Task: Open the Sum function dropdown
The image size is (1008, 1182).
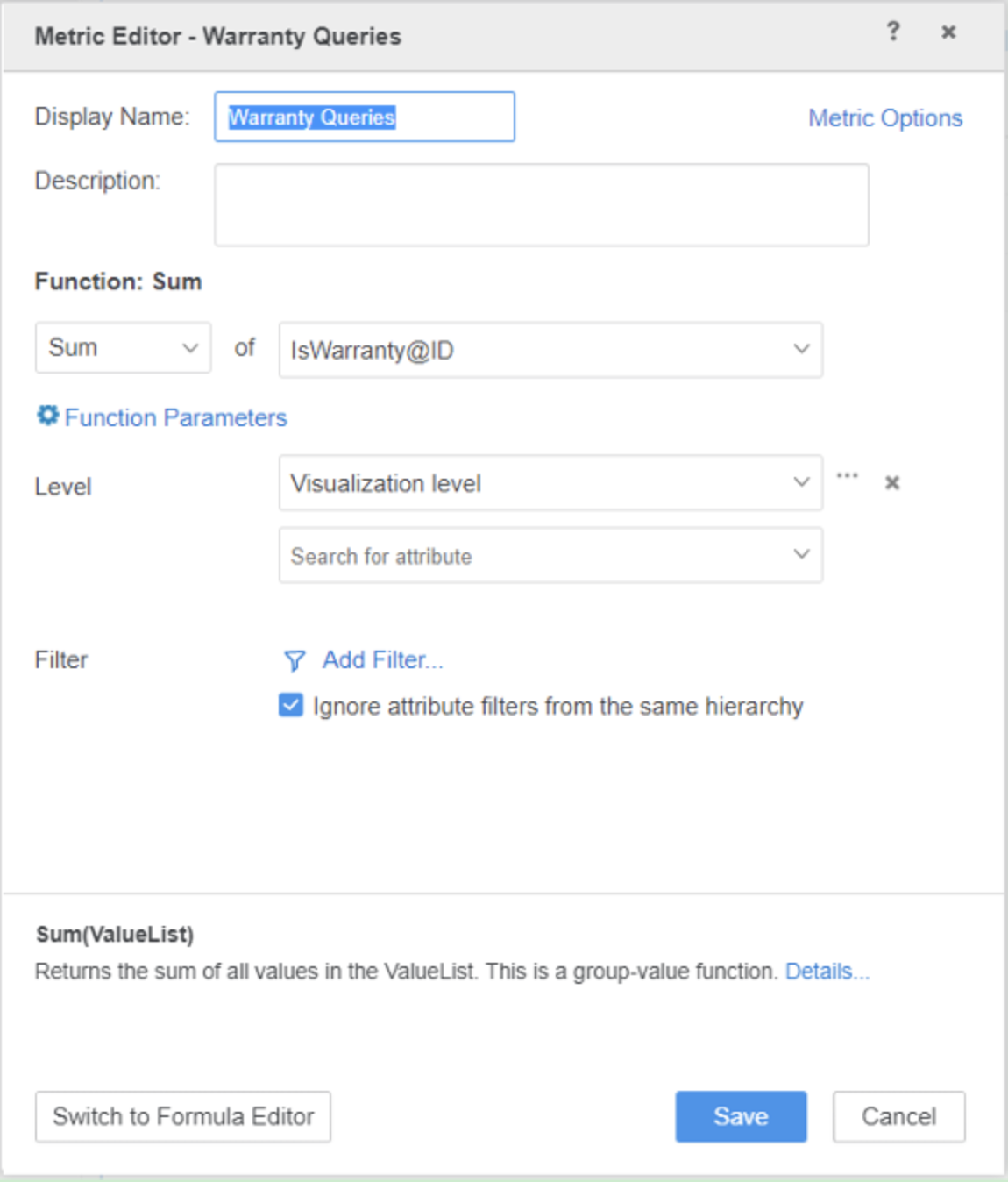Action: tap(123, 348)
